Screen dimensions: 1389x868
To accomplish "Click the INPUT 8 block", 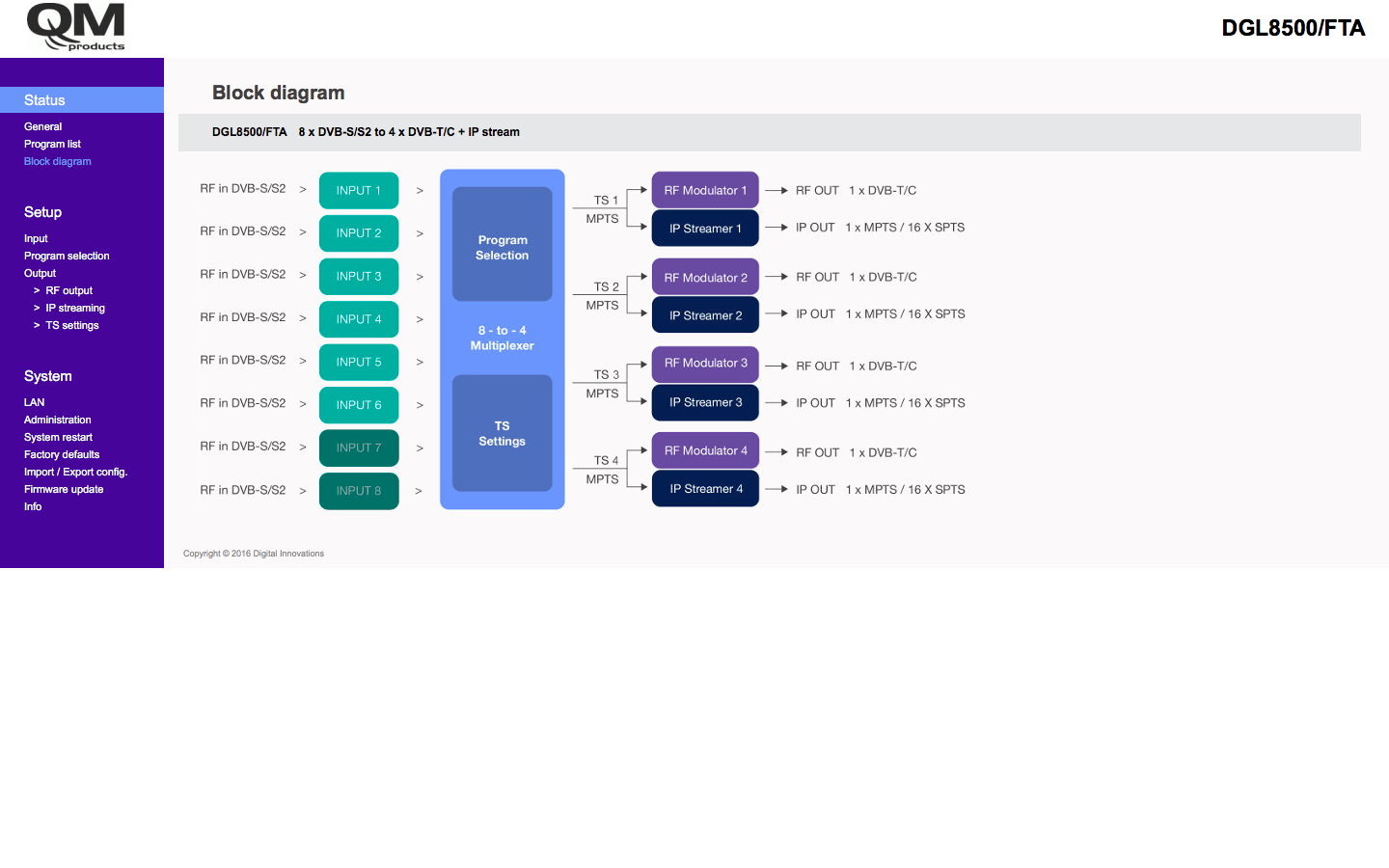I will coord(359,491).
